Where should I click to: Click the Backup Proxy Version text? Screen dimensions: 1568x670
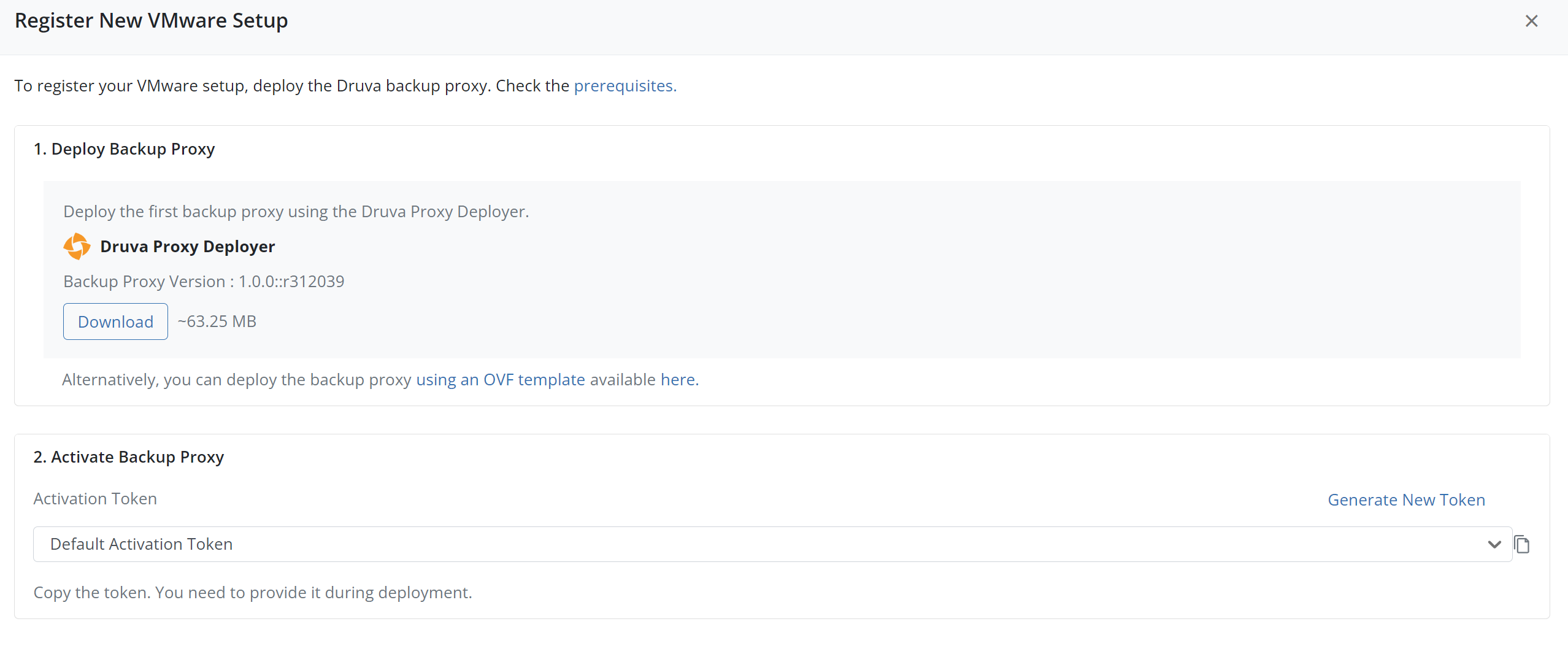[x=204, y=282]
